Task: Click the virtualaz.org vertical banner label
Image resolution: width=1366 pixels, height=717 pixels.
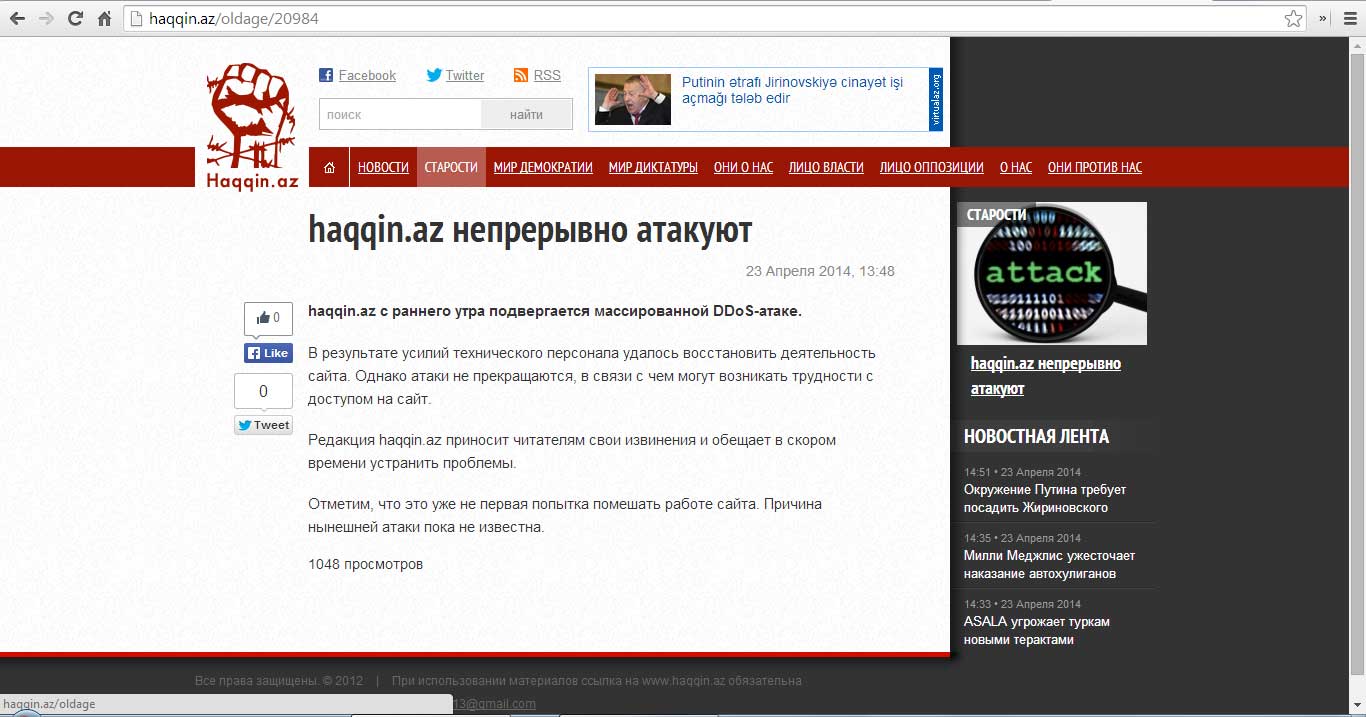Action: pos(936,99)
